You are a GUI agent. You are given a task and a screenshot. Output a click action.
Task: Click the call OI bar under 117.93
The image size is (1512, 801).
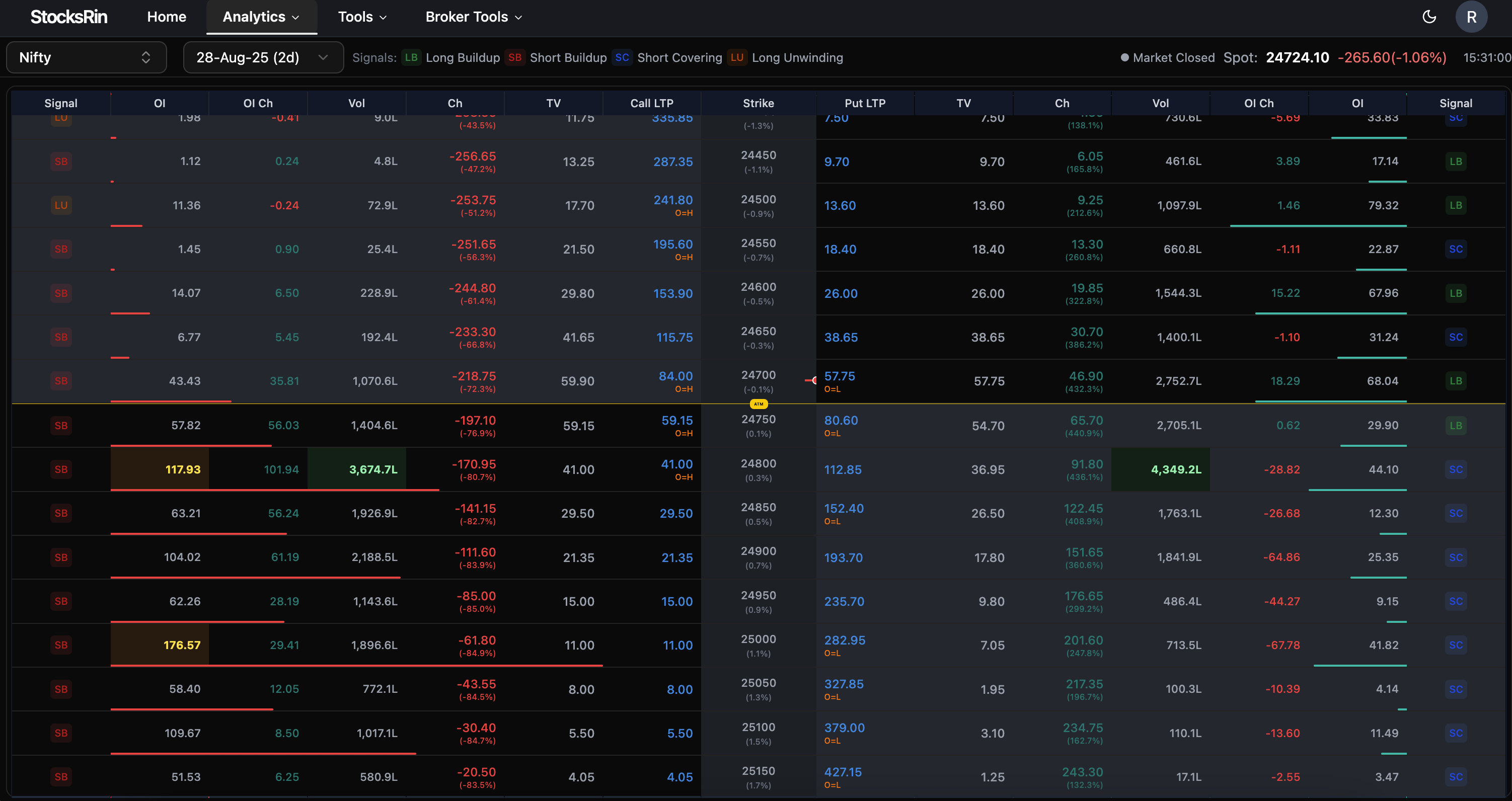point(275,490)
